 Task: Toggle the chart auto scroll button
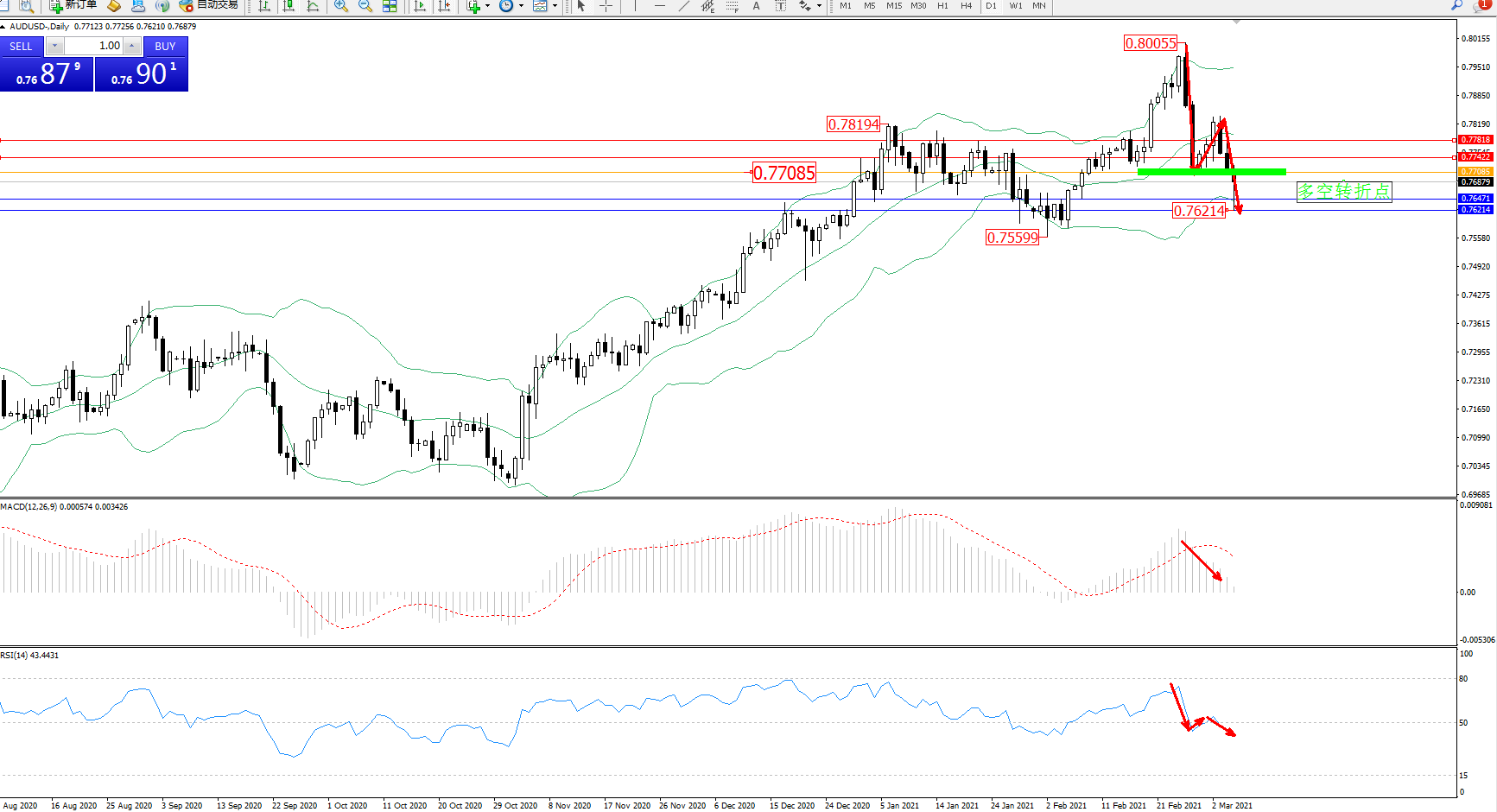pyautogui.click(x=420, y=6)
